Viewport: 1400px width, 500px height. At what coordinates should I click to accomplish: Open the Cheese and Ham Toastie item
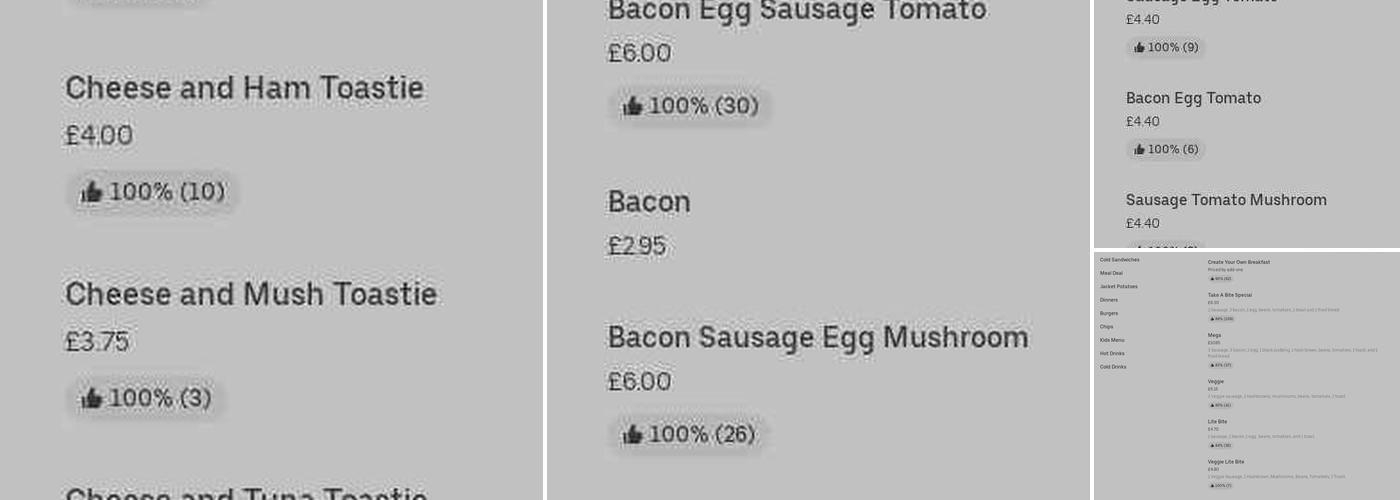[x=244, y=88]
